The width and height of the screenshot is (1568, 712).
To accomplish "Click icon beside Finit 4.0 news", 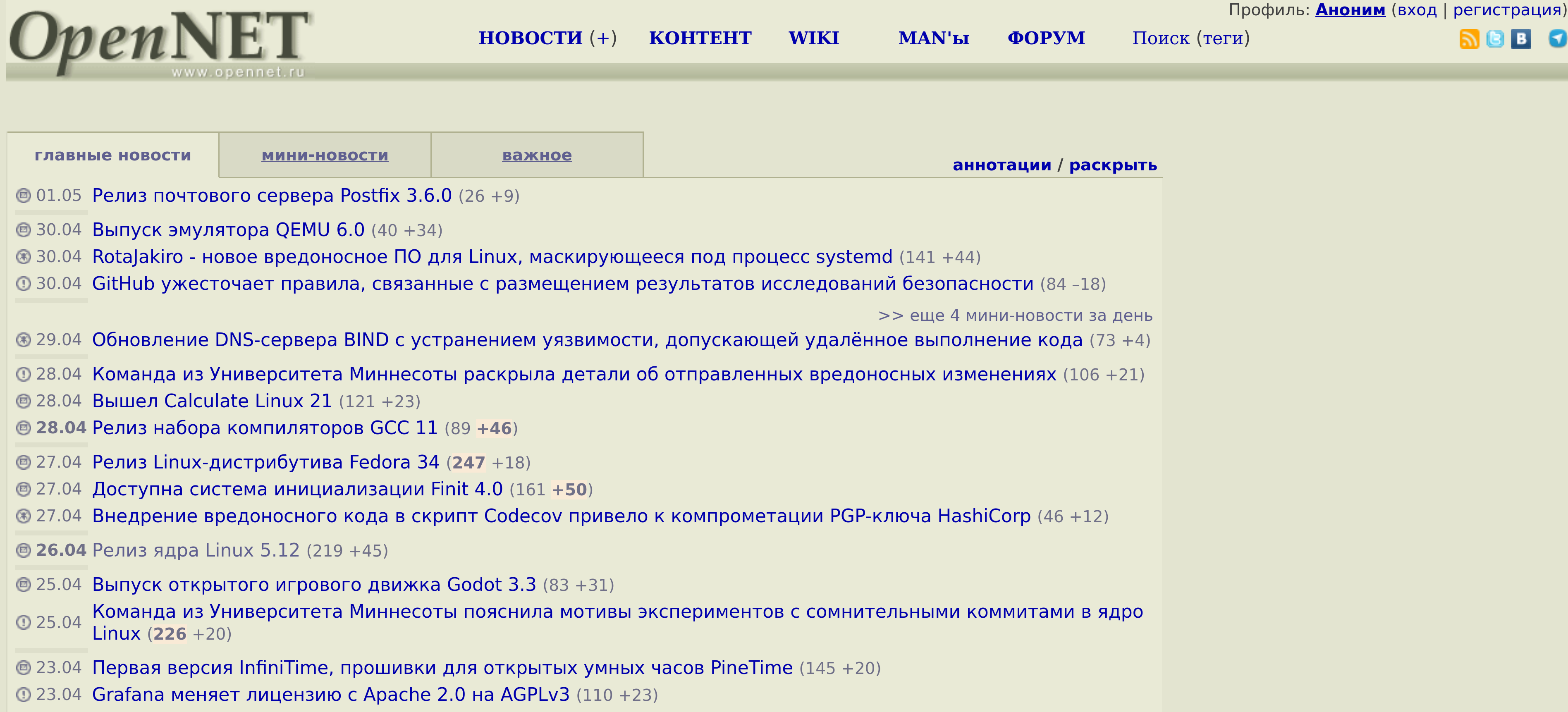I will (23, 489).
